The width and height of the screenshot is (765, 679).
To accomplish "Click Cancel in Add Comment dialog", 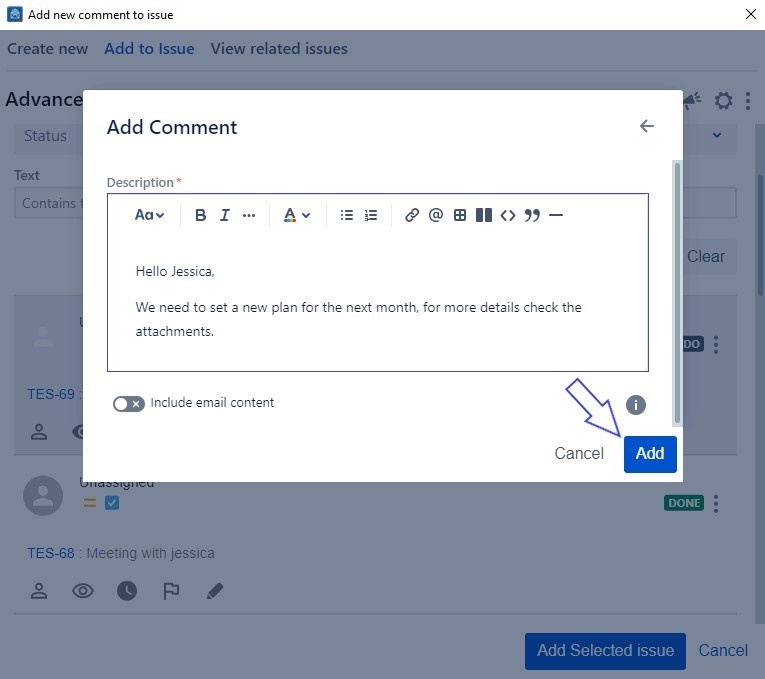I will 579,454.
